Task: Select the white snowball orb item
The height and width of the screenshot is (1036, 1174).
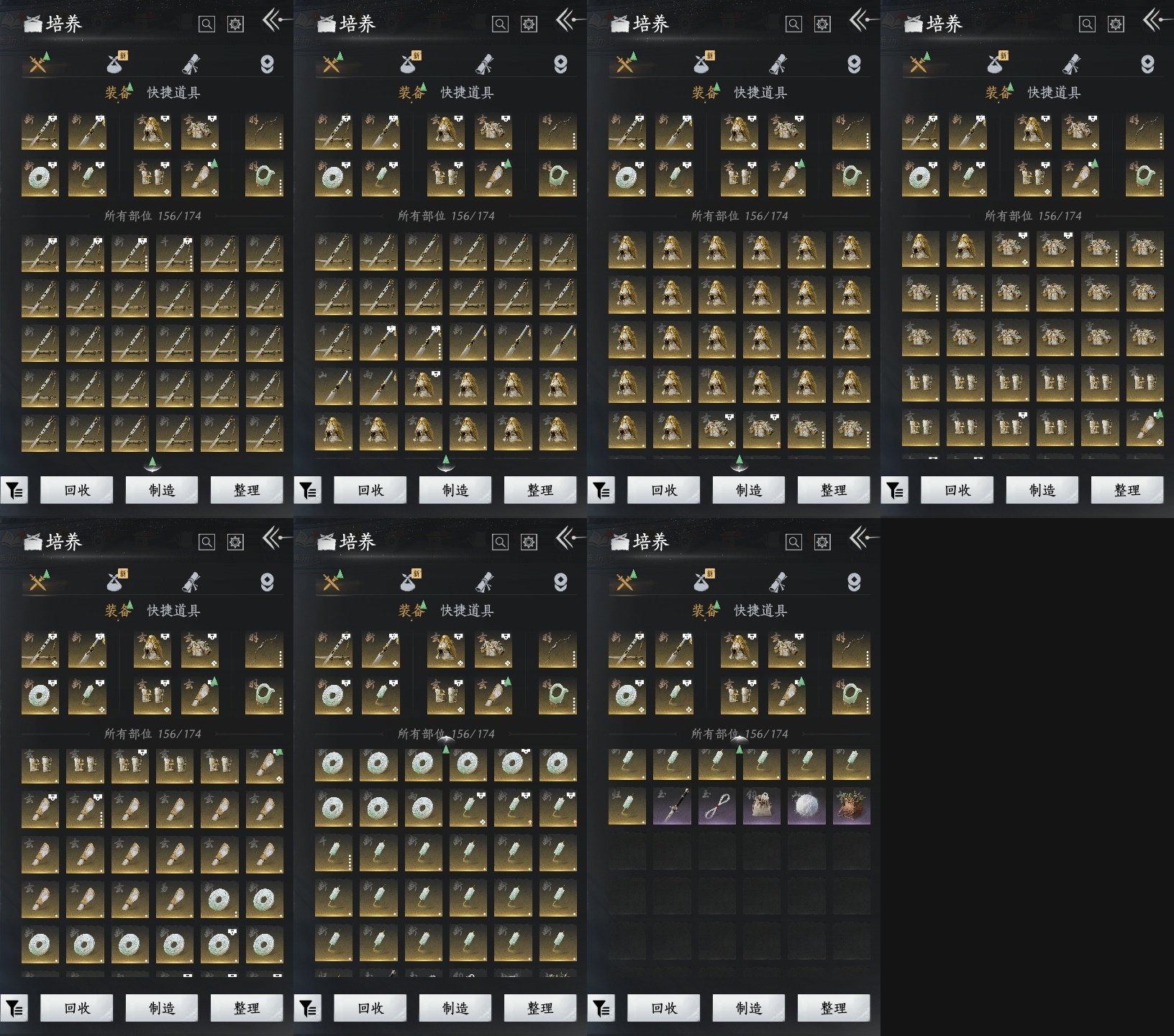Action: (806, 806)
